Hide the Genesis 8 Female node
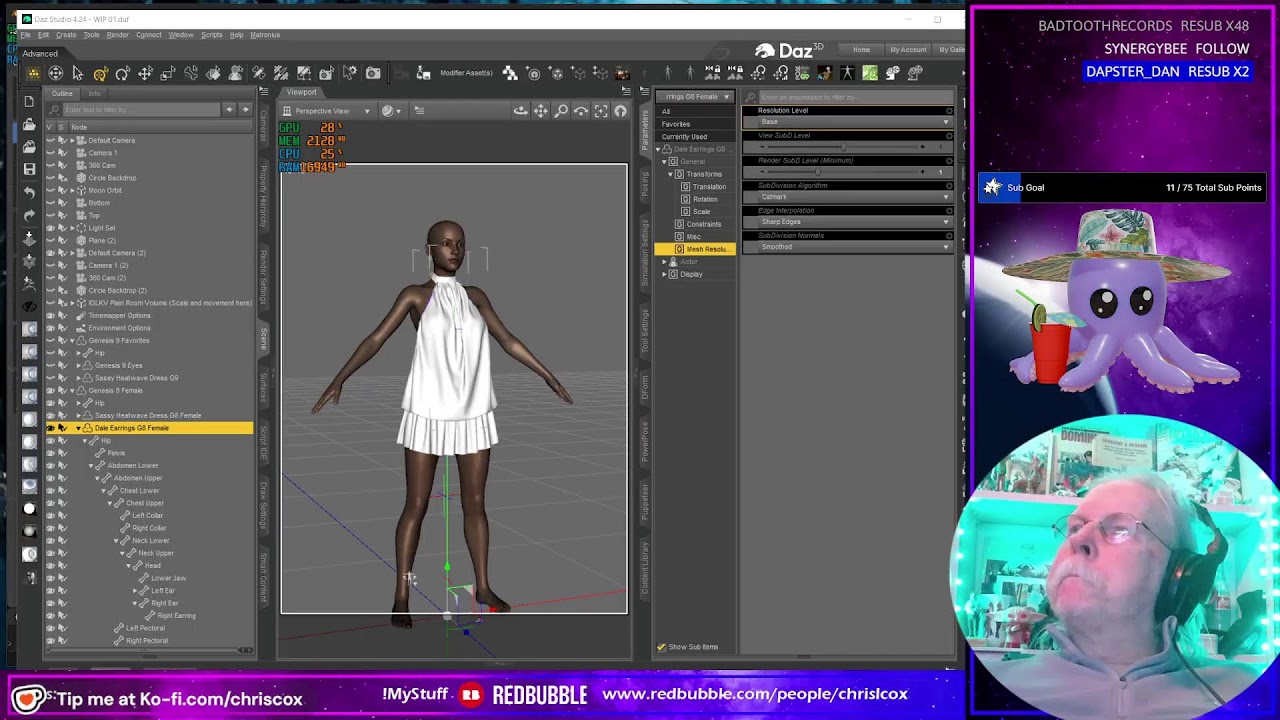The image size is (1280, 720). point(50,390)
